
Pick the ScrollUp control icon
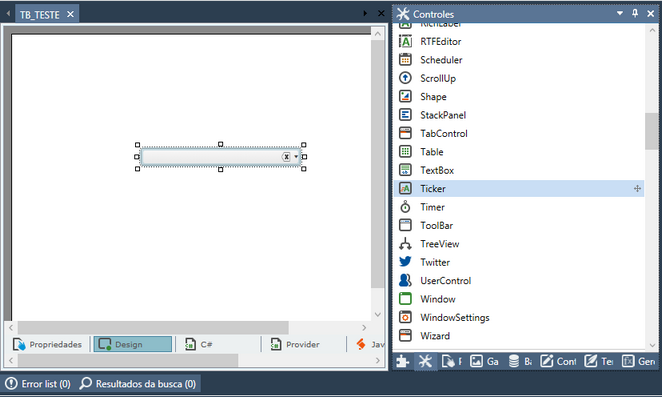click(405, 78)
